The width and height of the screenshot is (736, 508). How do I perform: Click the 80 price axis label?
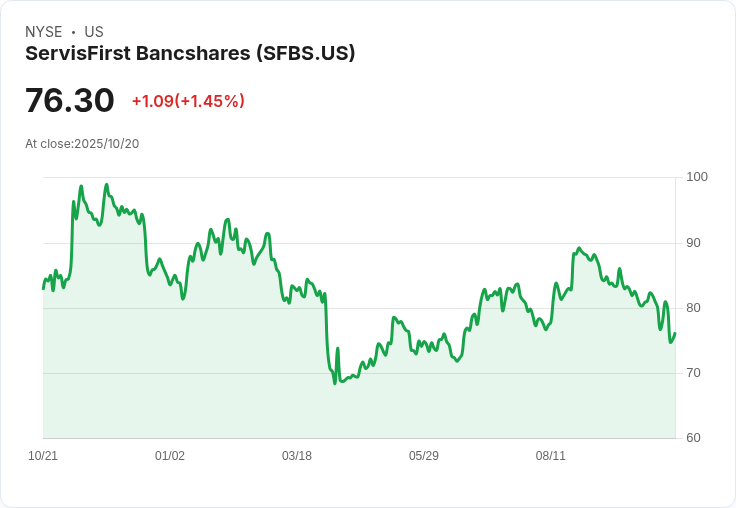tap(694, 308)
